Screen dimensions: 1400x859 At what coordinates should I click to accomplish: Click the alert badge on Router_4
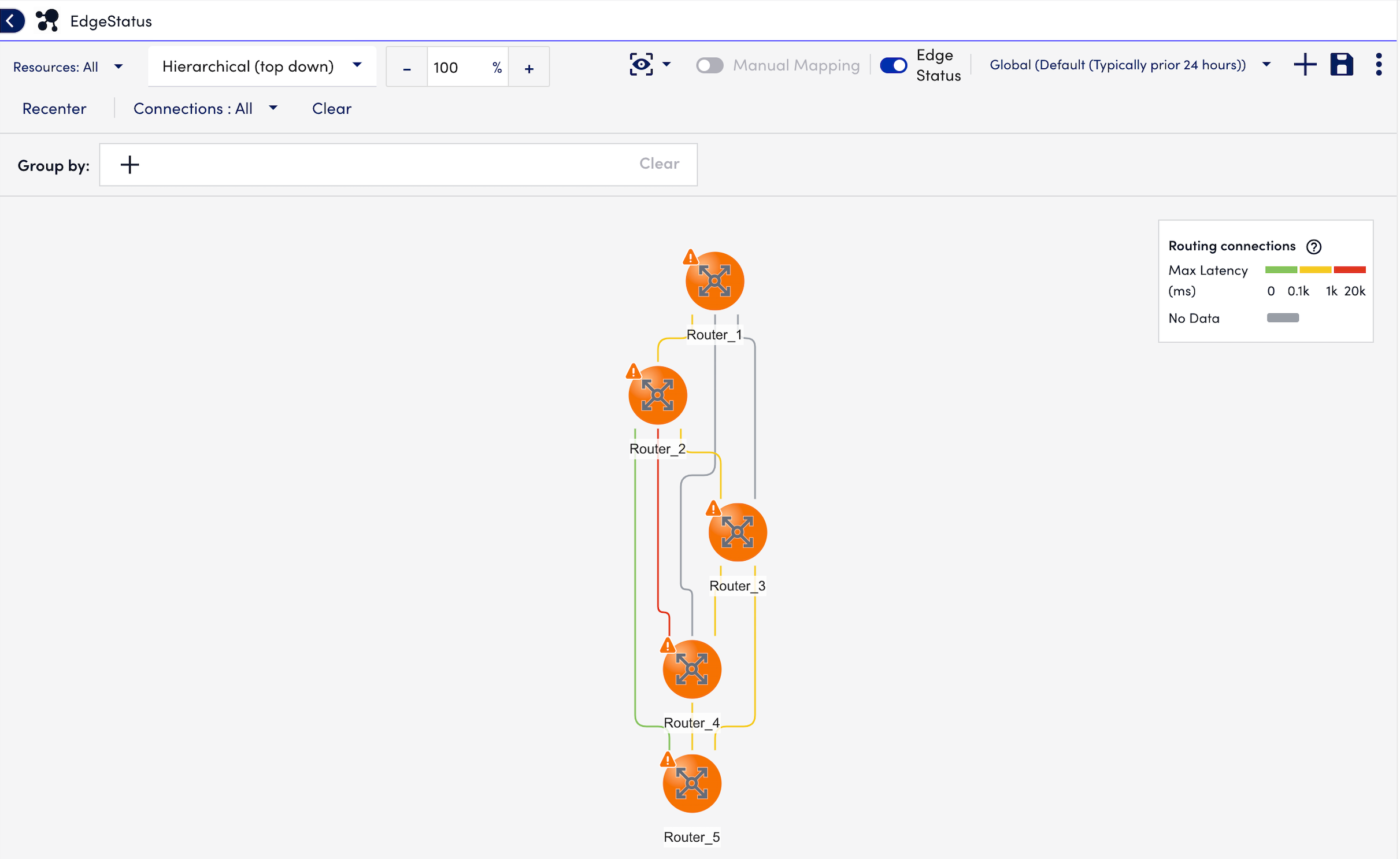668,645
